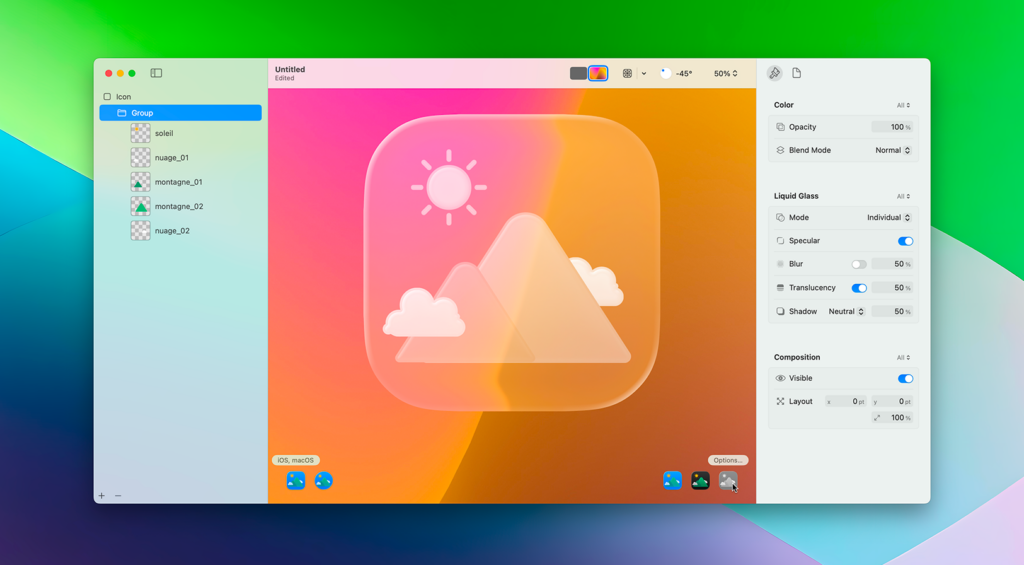Turn off the Visible switch

905,379
